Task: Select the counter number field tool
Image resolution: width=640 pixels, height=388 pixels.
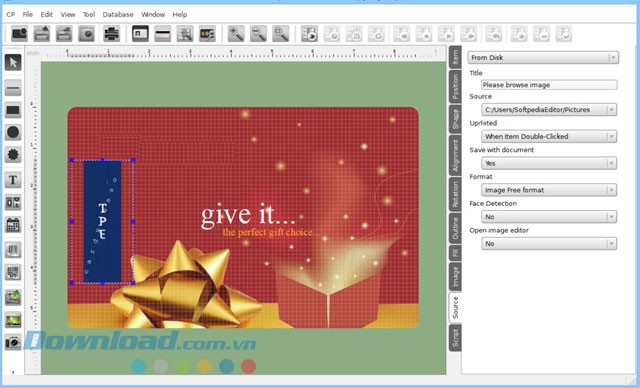Action: (13, 202)
